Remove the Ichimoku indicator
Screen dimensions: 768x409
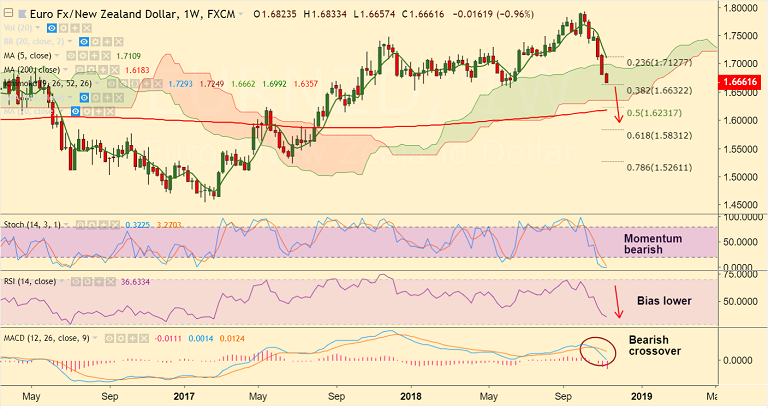[158, 84]
